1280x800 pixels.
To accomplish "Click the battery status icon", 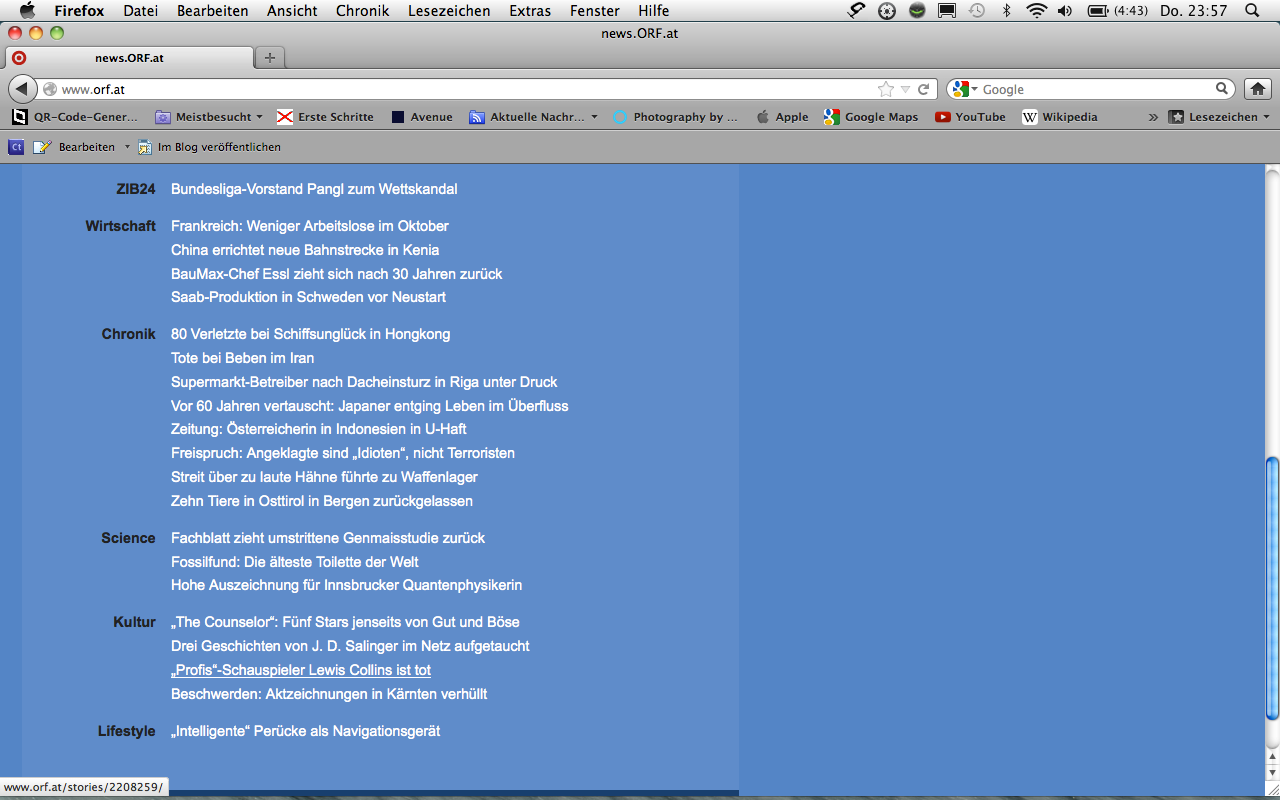I will coord(1097,11).
